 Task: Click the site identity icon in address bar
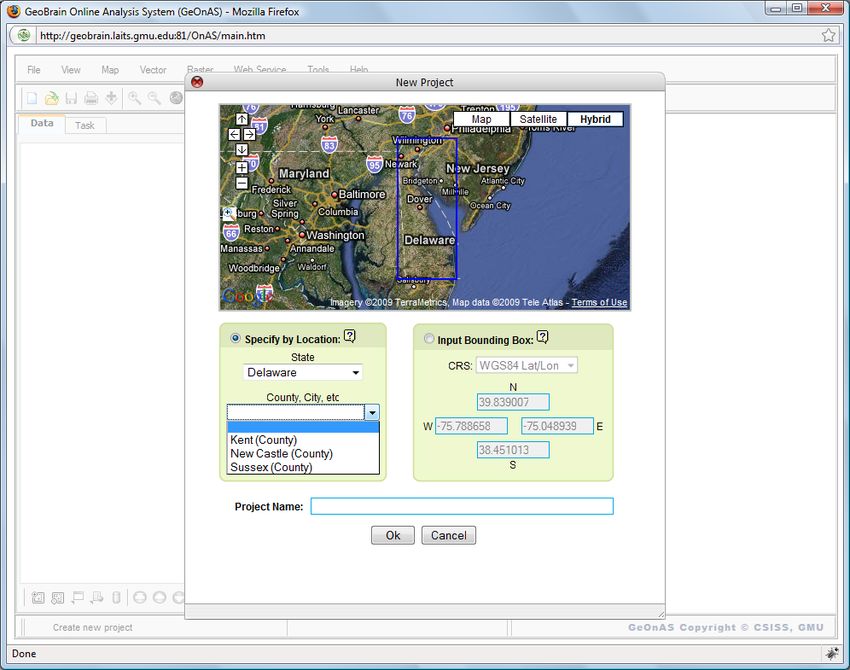[23, 35]
